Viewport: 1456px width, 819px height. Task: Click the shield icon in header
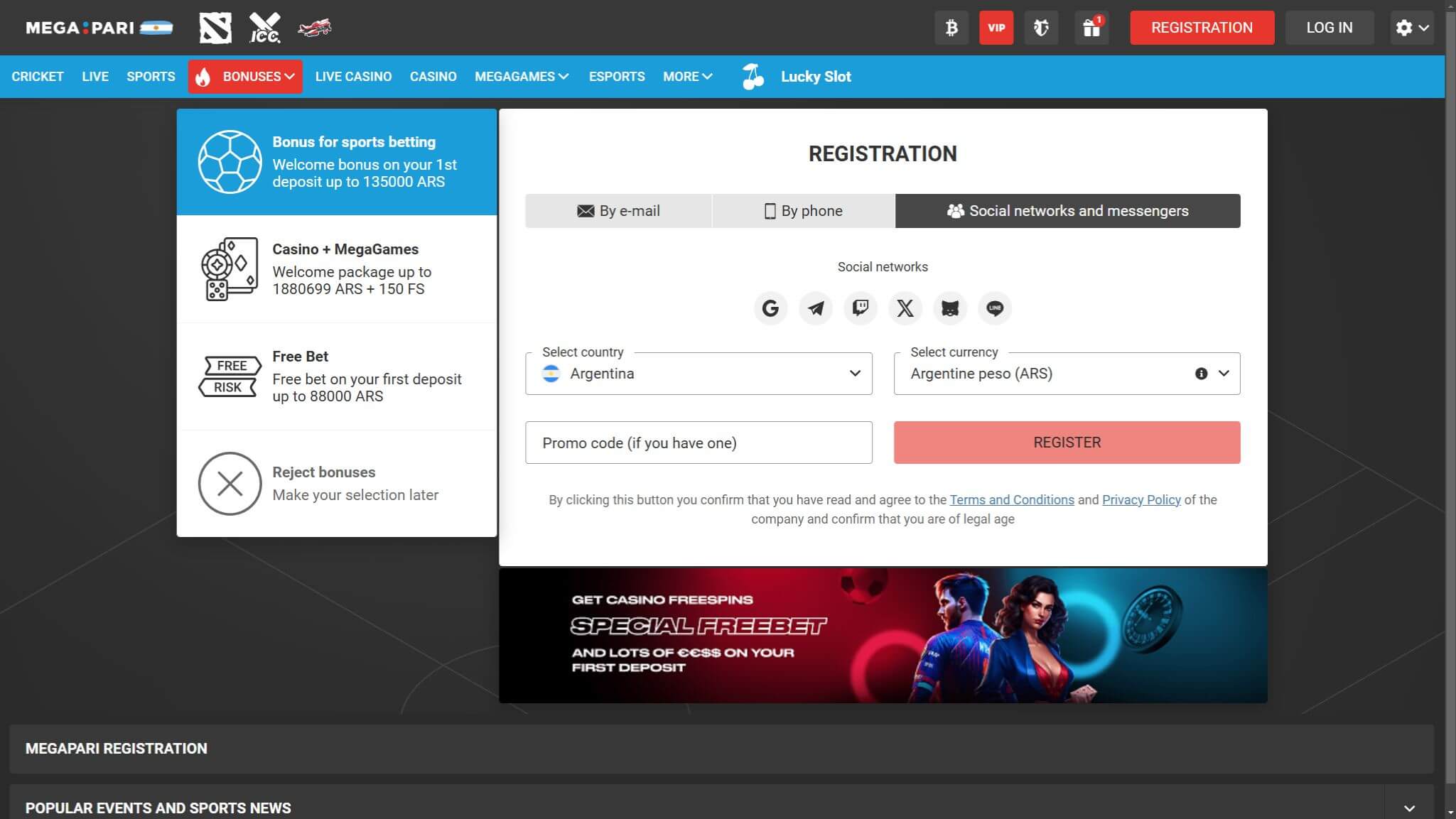[1041, 28]
